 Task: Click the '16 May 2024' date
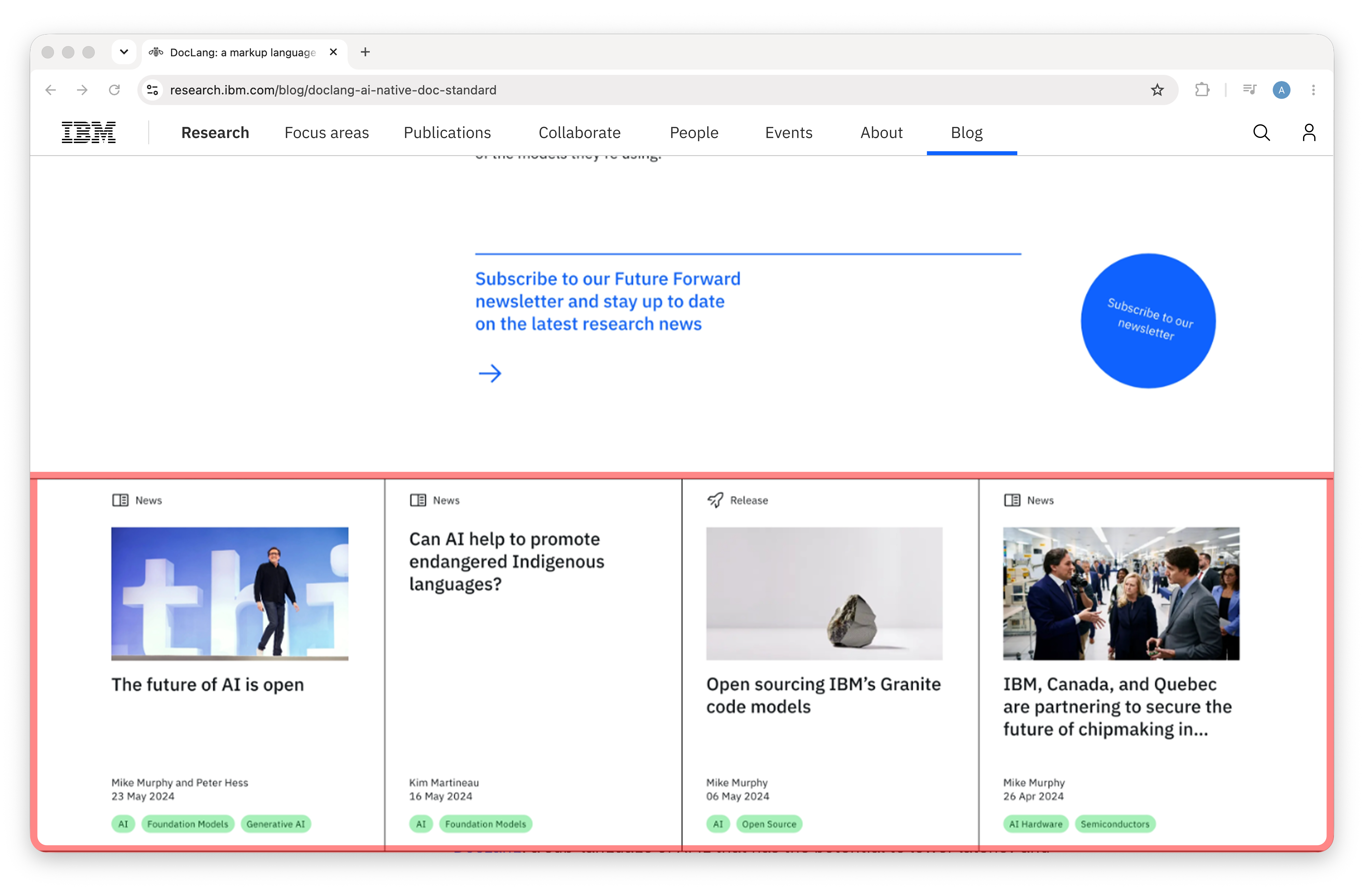click(x=441, y=796)
